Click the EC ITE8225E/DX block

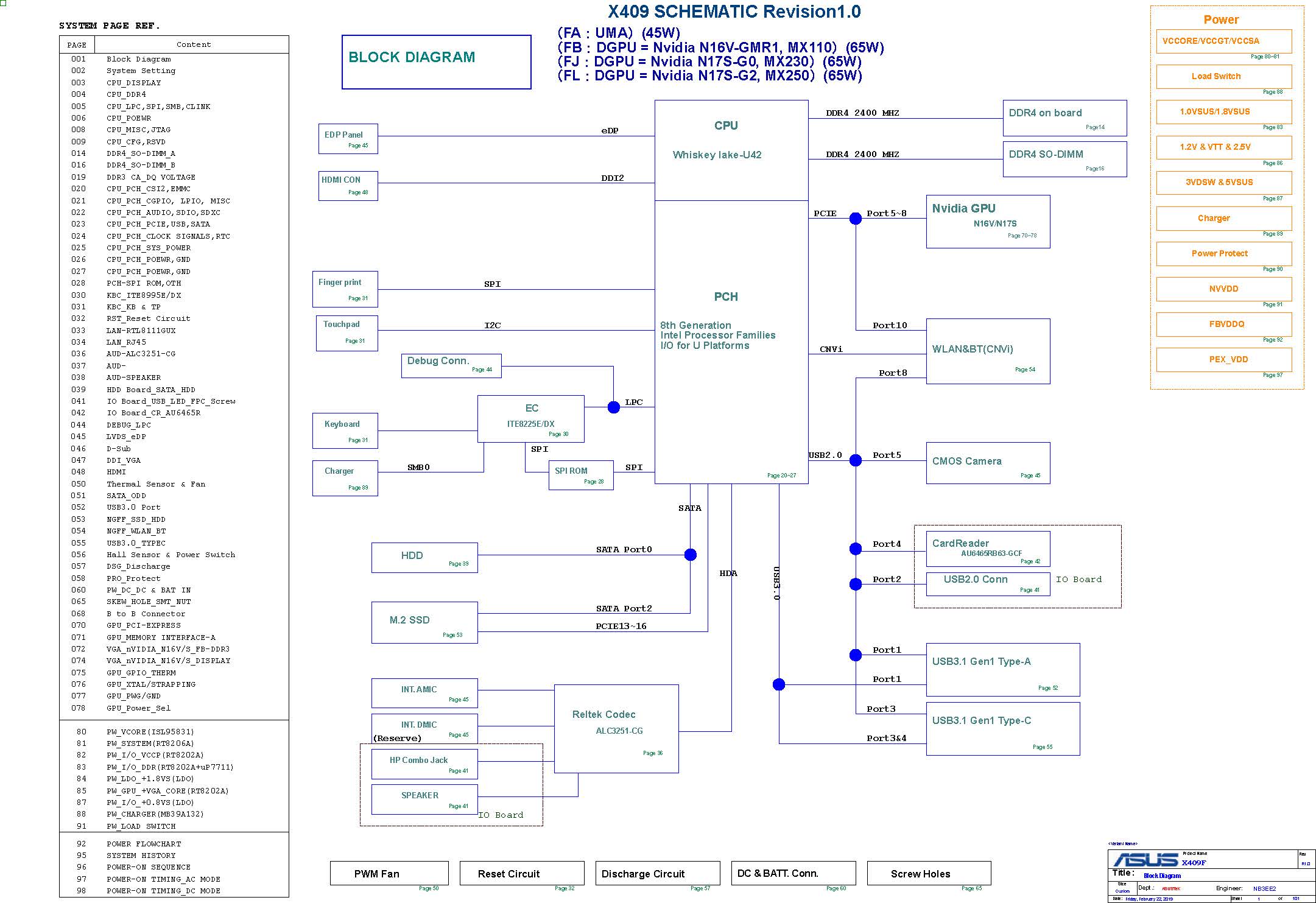[x=530, y=418]
